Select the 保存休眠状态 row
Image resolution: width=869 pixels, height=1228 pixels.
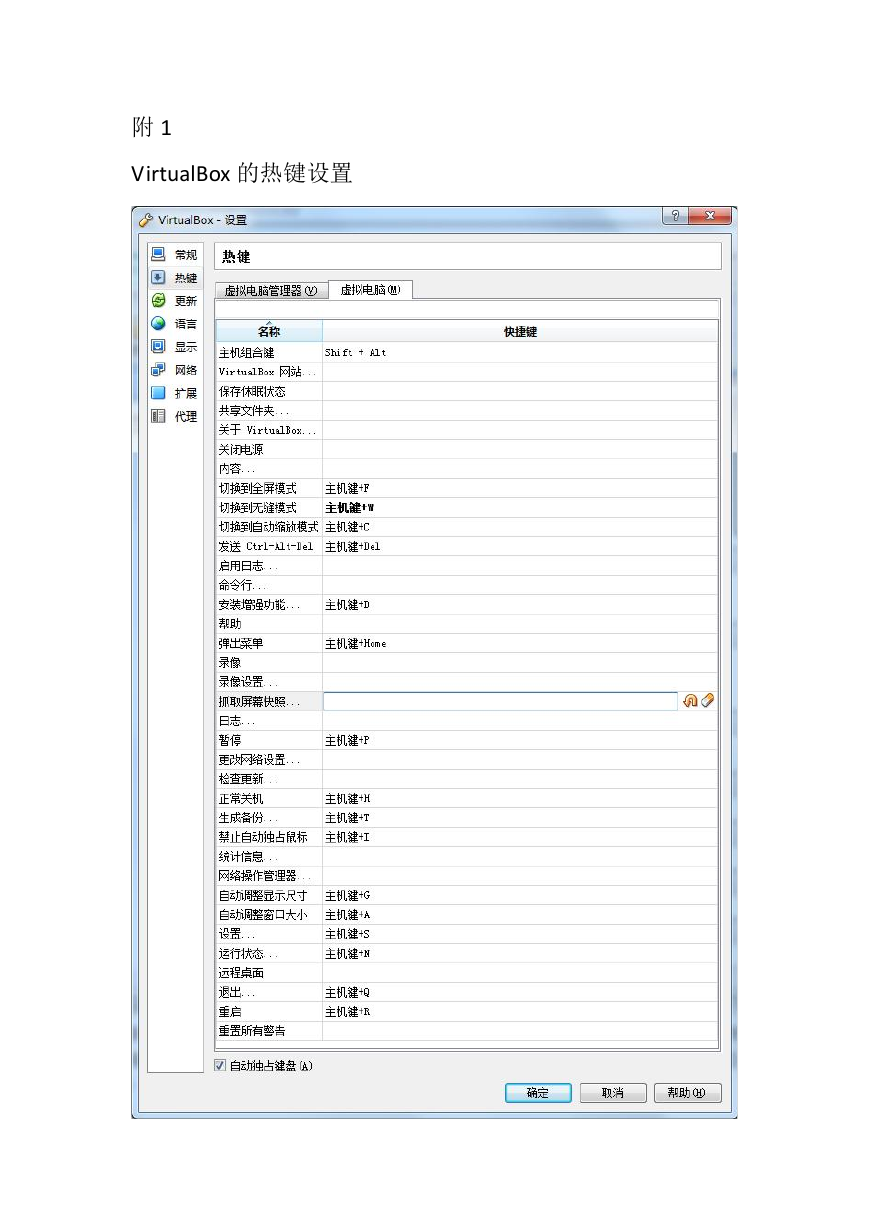(x=467, y=391)
